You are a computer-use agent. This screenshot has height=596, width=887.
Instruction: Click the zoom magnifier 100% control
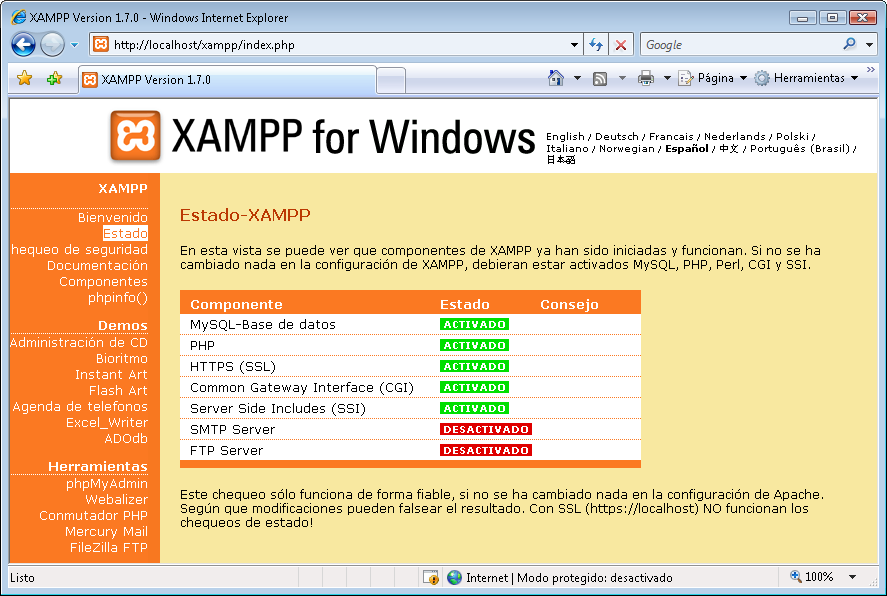point(812,577)
